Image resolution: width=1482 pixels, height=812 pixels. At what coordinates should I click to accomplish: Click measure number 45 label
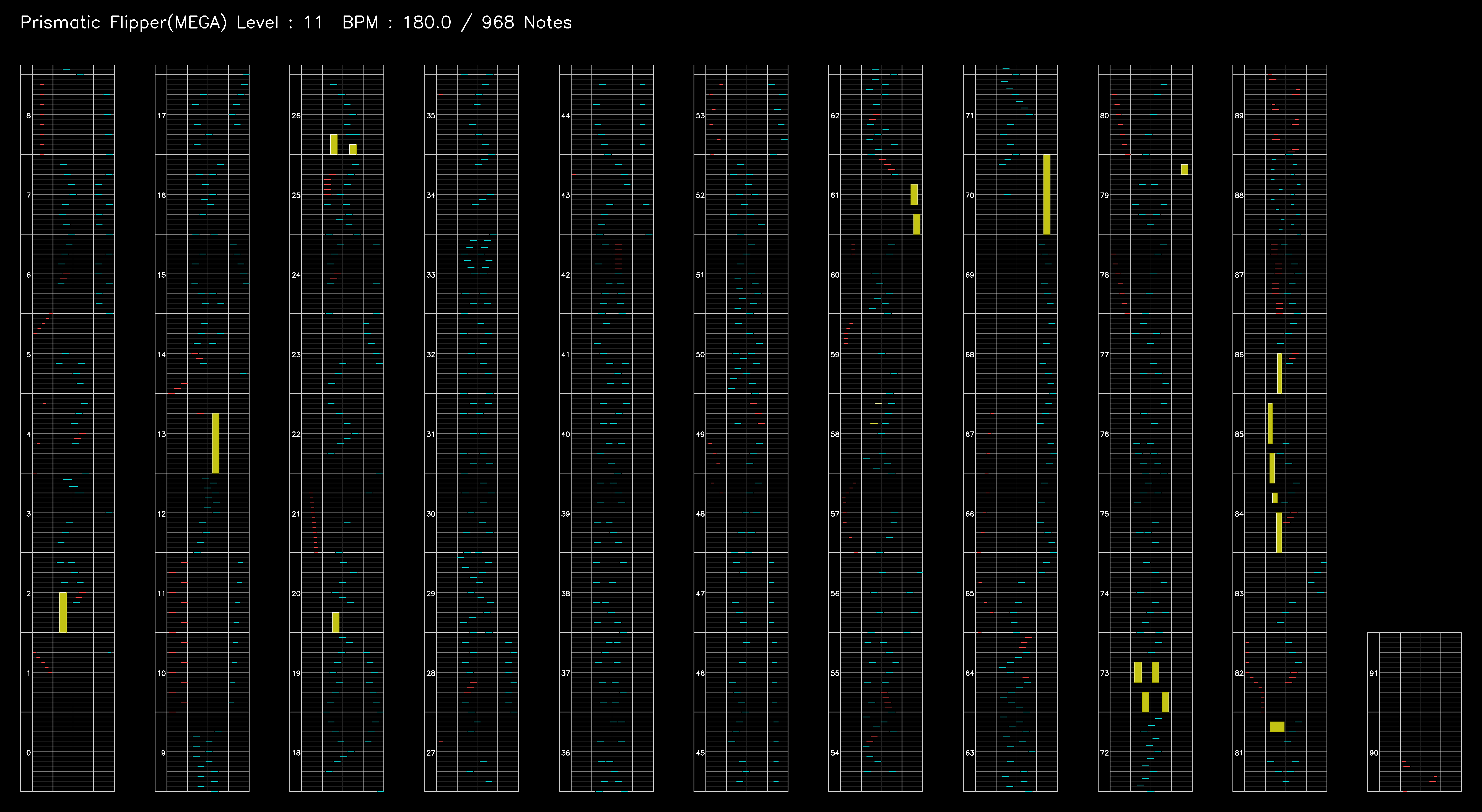tap(700, 753)
